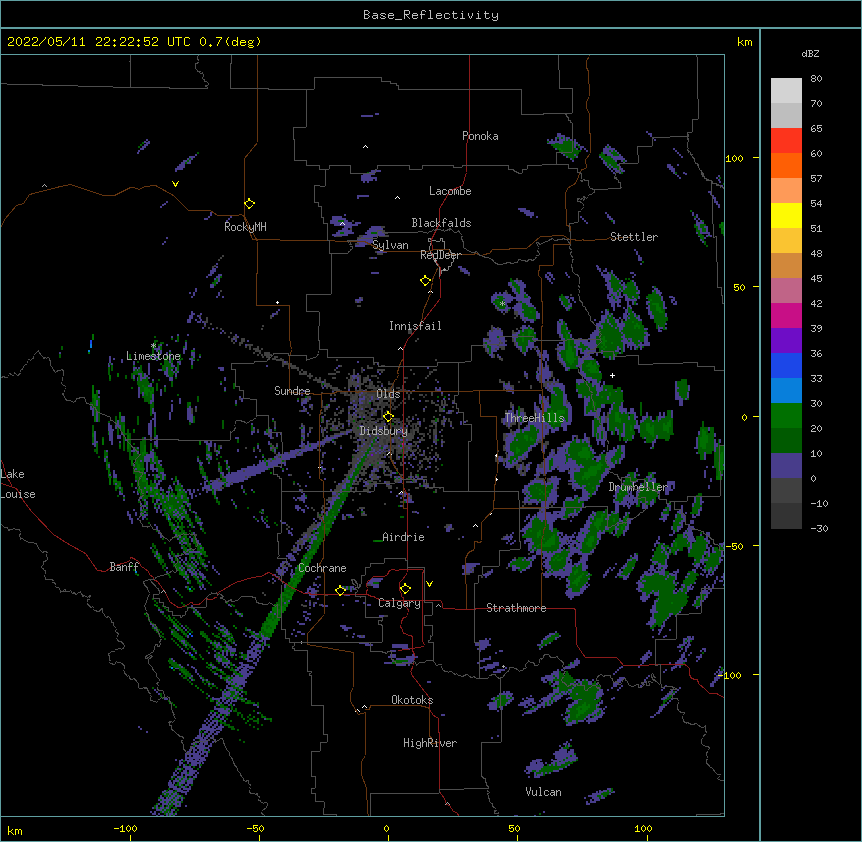Click the km unit label at bottom left
Image resolution: width=862 pixels, height=842 pixels.
click(x=14, y=831)
